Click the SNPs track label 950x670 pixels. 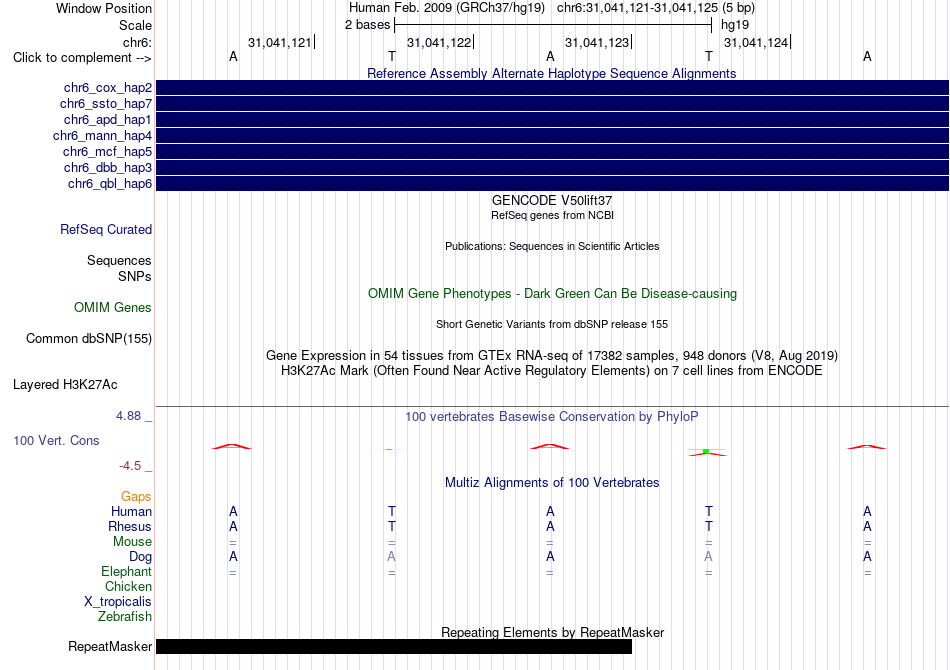pyautogui.click(x=135, y=276)
